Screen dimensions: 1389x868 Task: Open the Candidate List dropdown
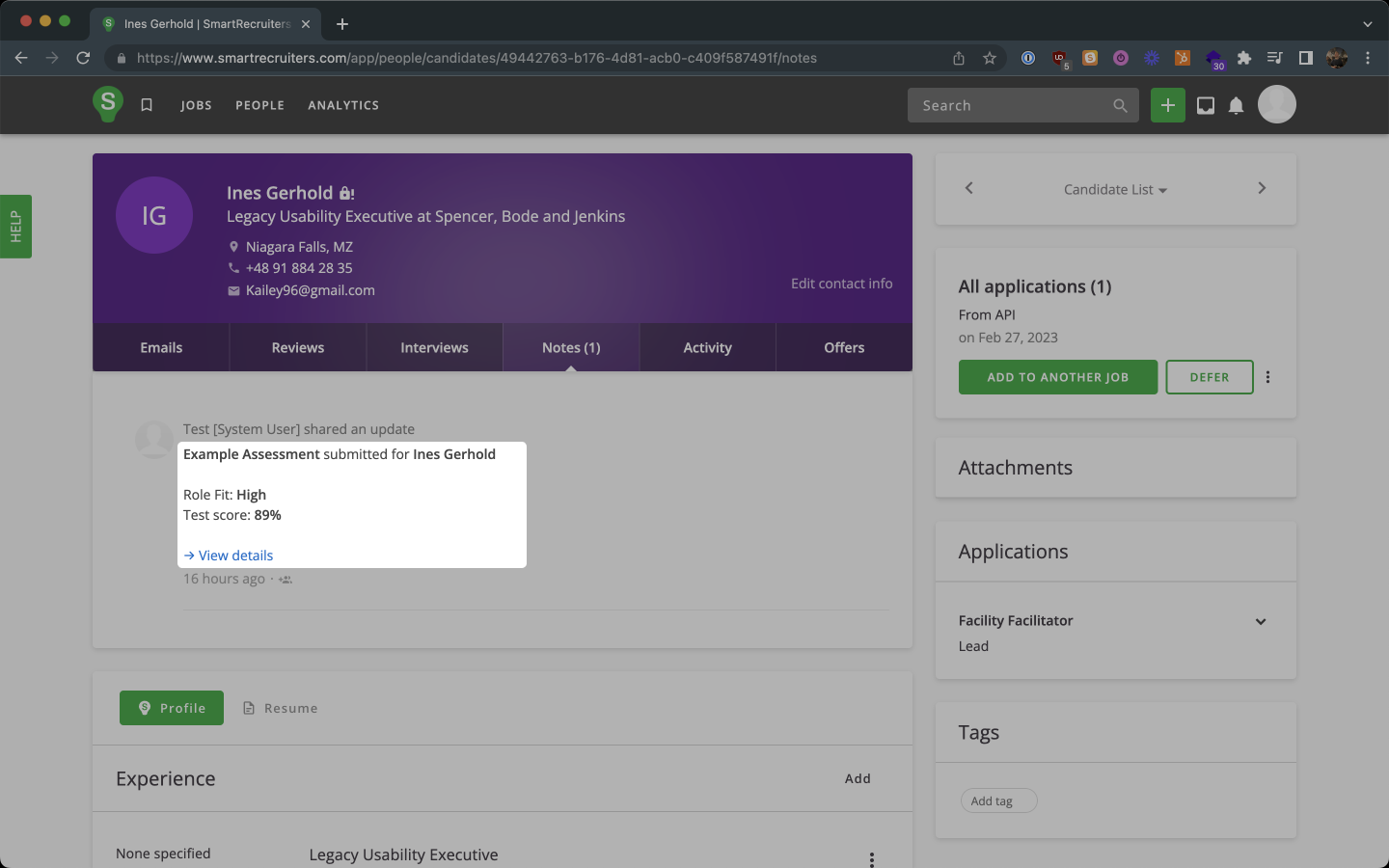1115,190
